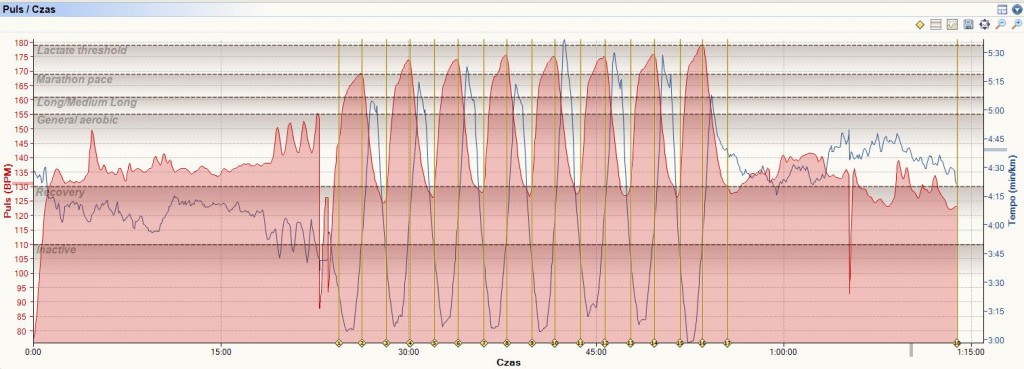
Task: Select lap marker 2 on the time axis
Action: tap(362, 343)
